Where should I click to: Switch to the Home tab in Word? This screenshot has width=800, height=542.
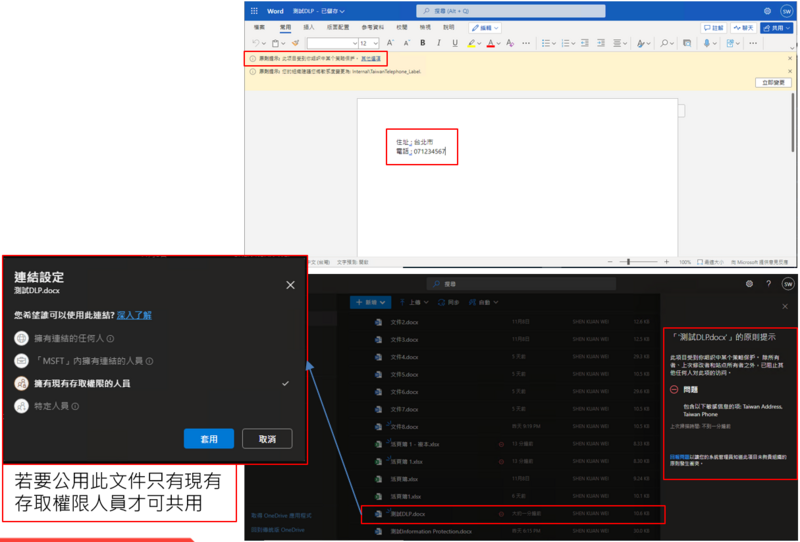coord(285,27)
